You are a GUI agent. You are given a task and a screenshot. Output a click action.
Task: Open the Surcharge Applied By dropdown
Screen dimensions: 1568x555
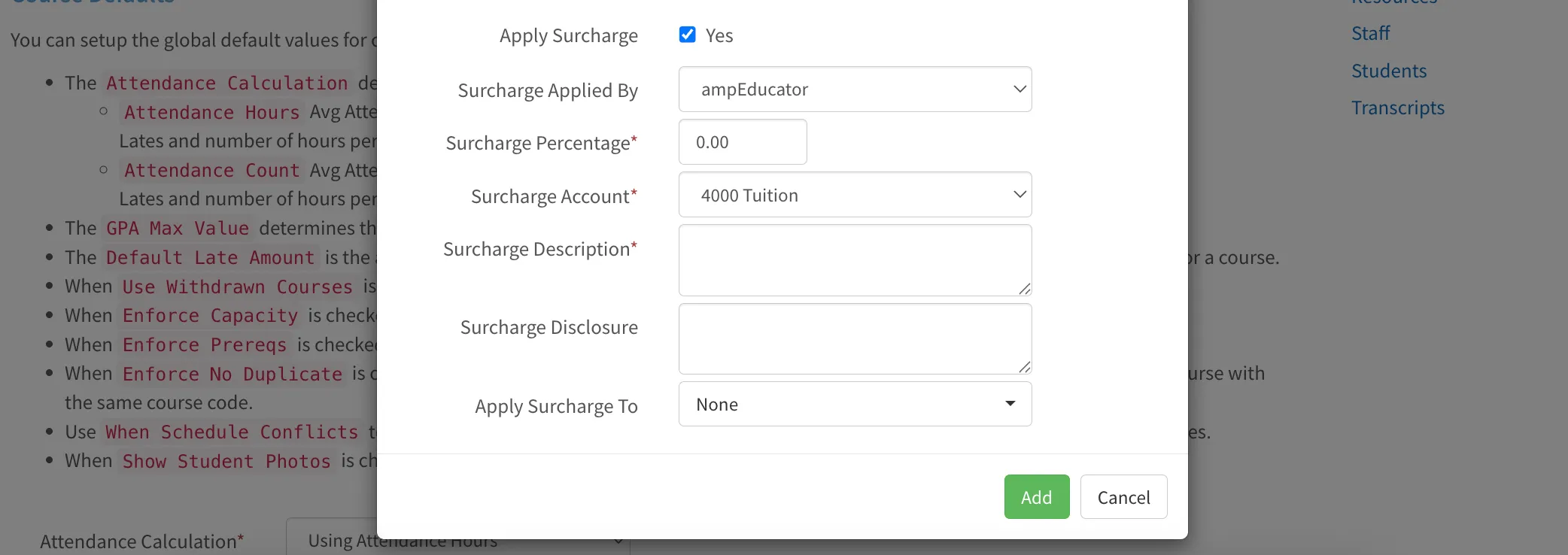(855, 89)
